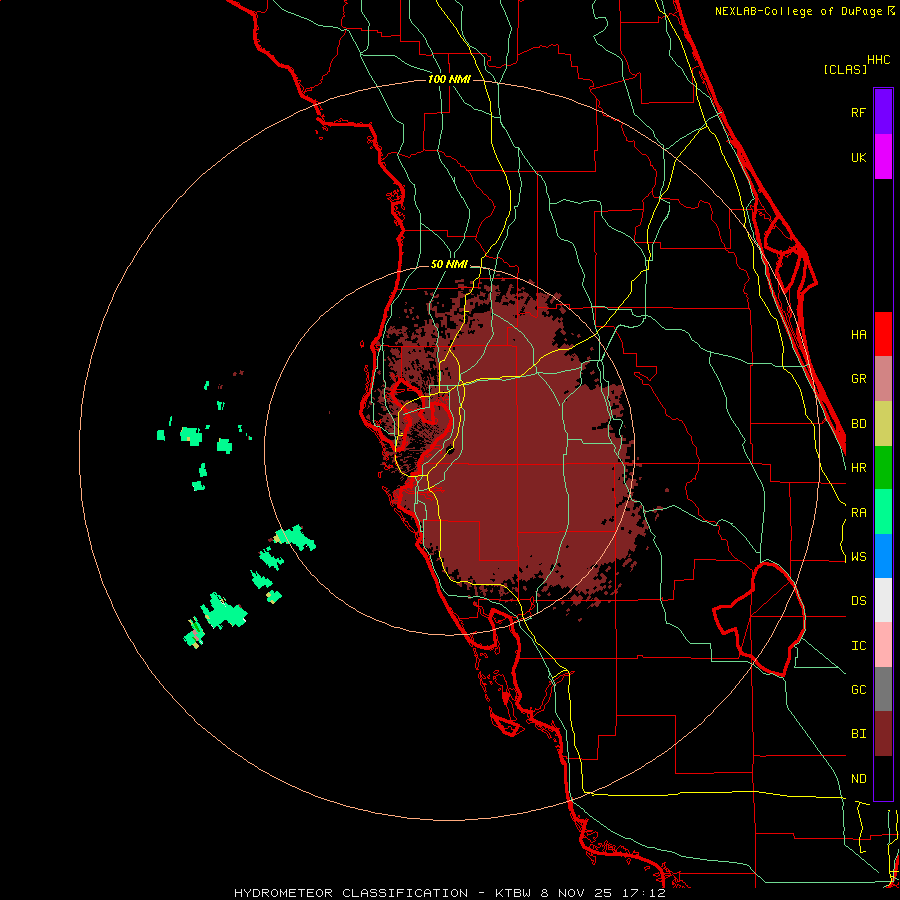Click the DS white legend swatch
900x900 pixels.
pyautogui.click(x=883, y=600)
